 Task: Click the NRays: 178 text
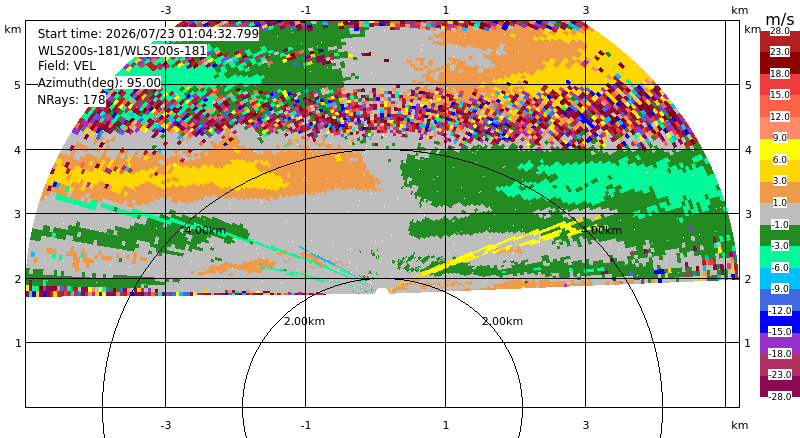point(71,100)
